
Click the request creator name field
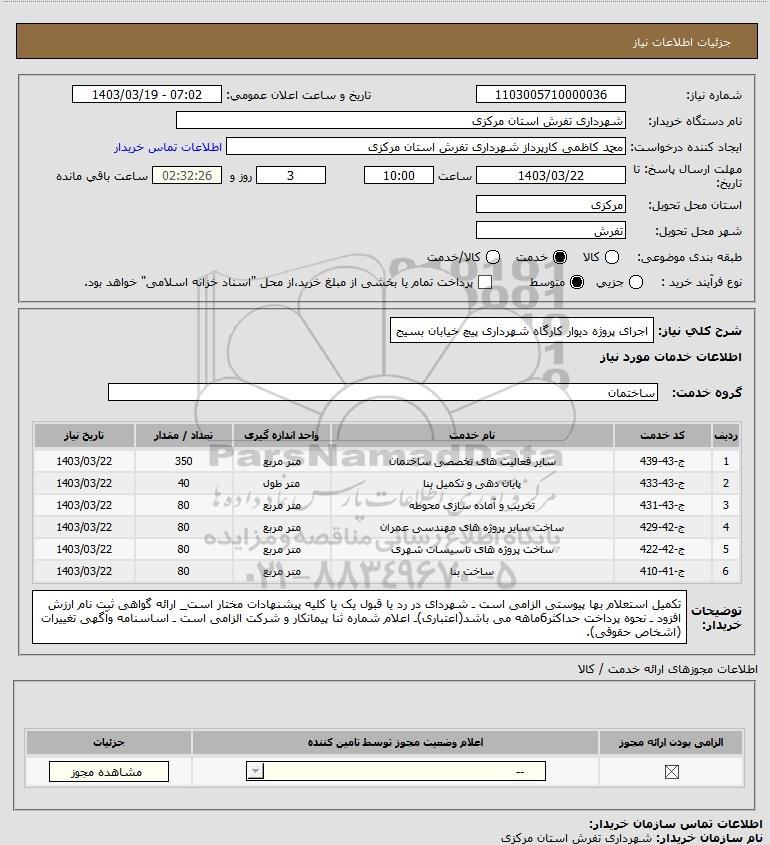click(x=426, y=147)
